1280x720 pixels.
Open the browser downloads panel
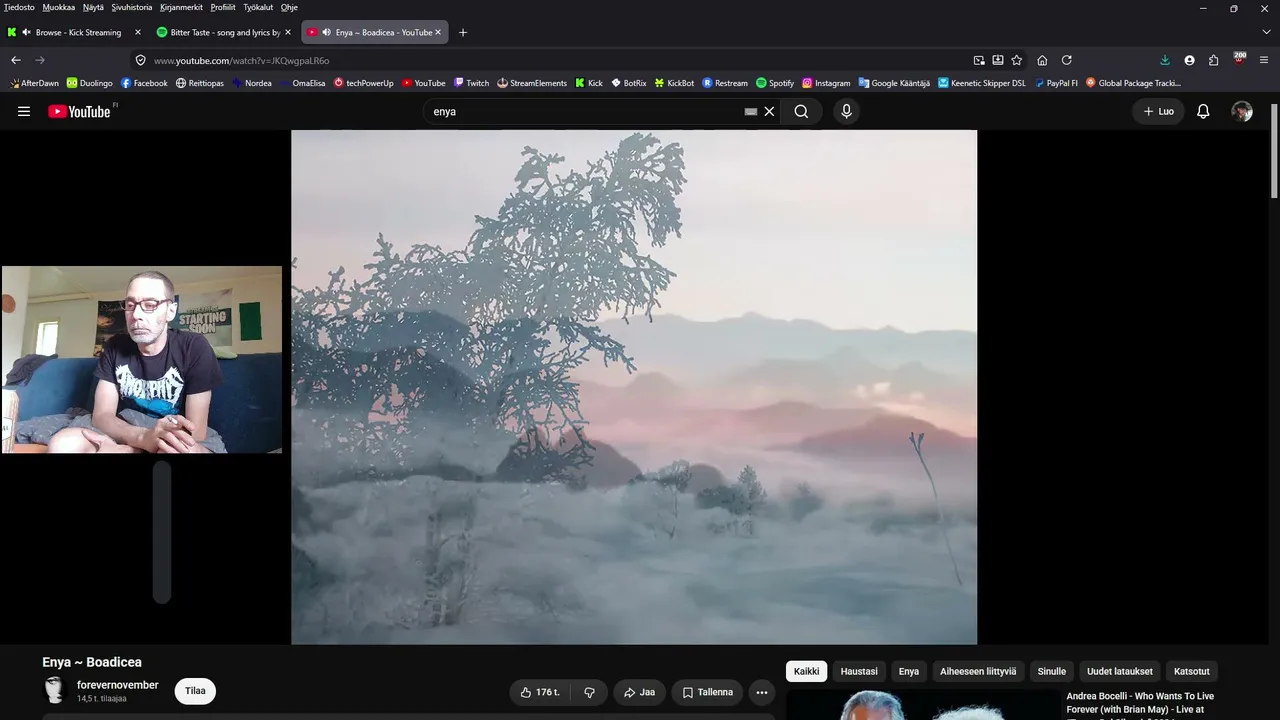pyautogui.click(x=1165, y=60)
